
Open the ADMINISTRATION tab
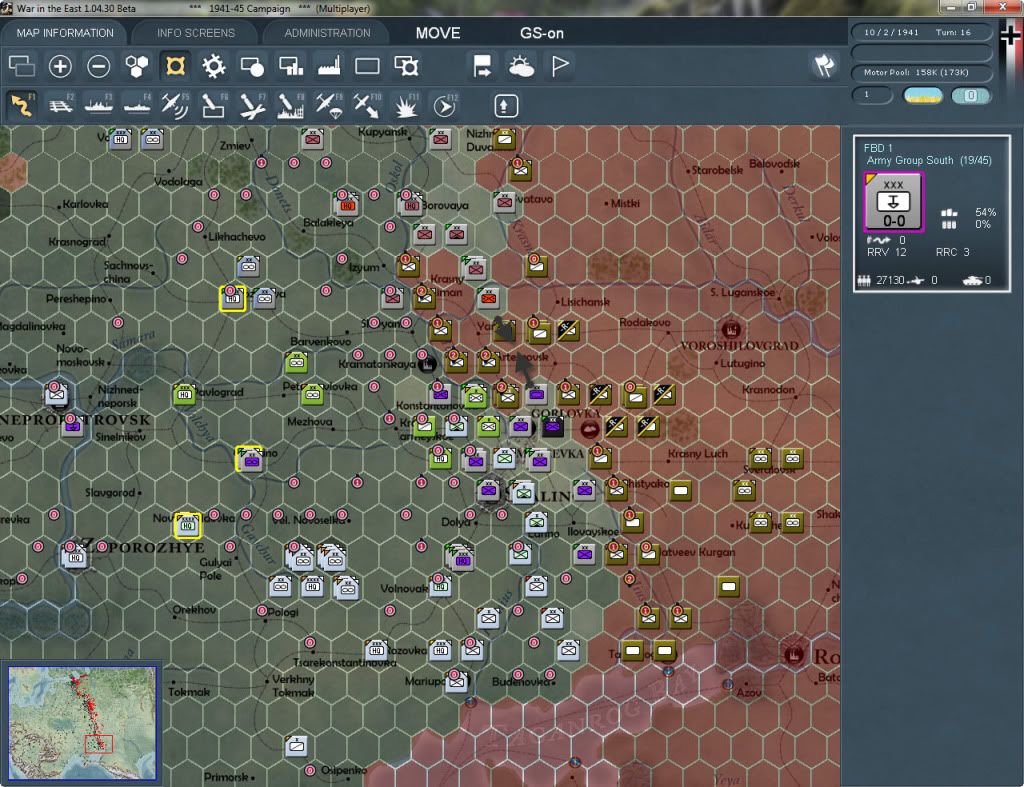[327, 33]
